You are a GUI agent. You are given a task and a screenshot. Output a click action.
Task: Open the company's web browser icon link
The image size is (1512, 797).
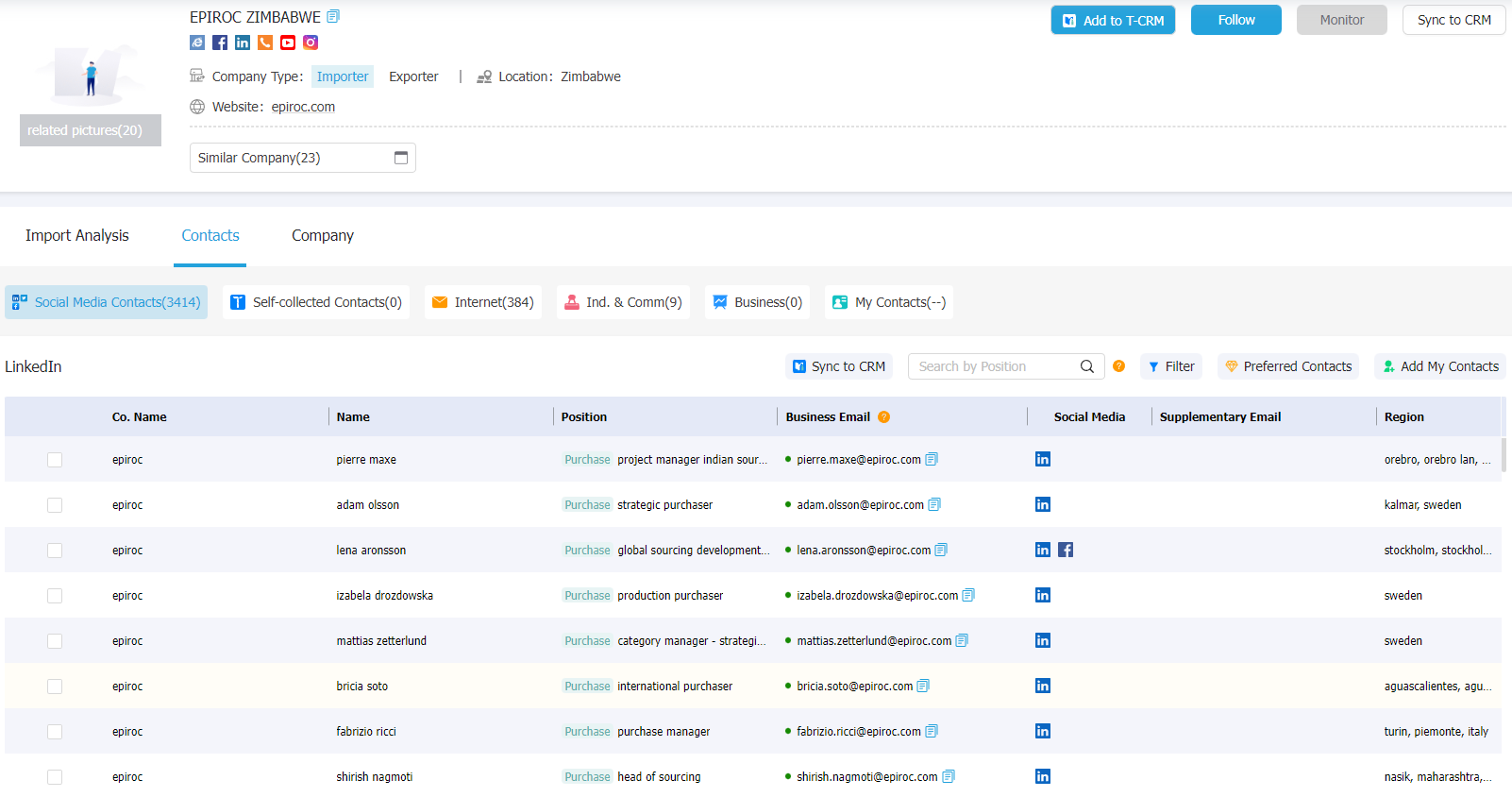click(x=197, y=42)
